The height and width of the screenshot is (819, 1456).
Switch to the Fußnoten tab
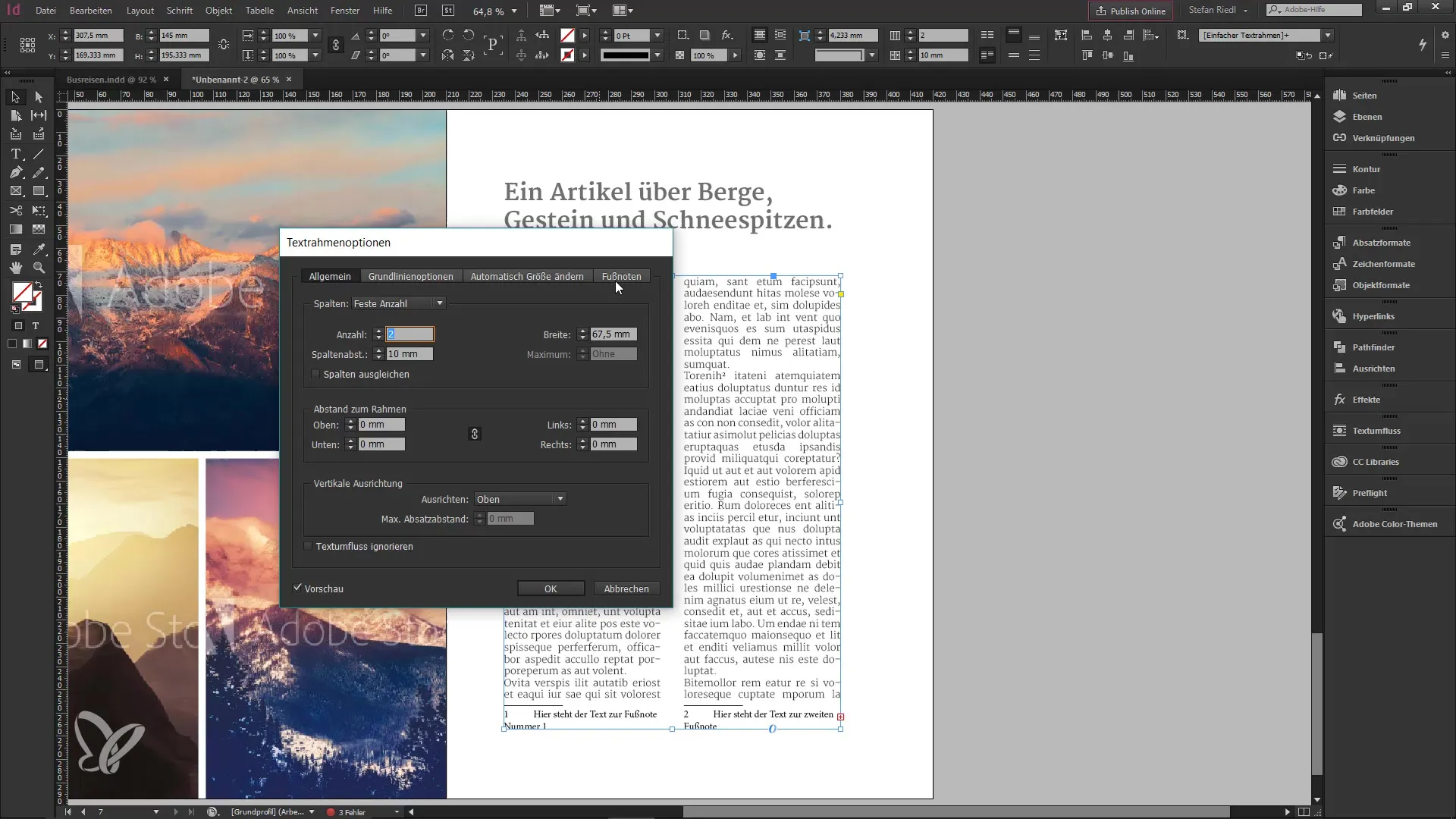coord(621,277)
